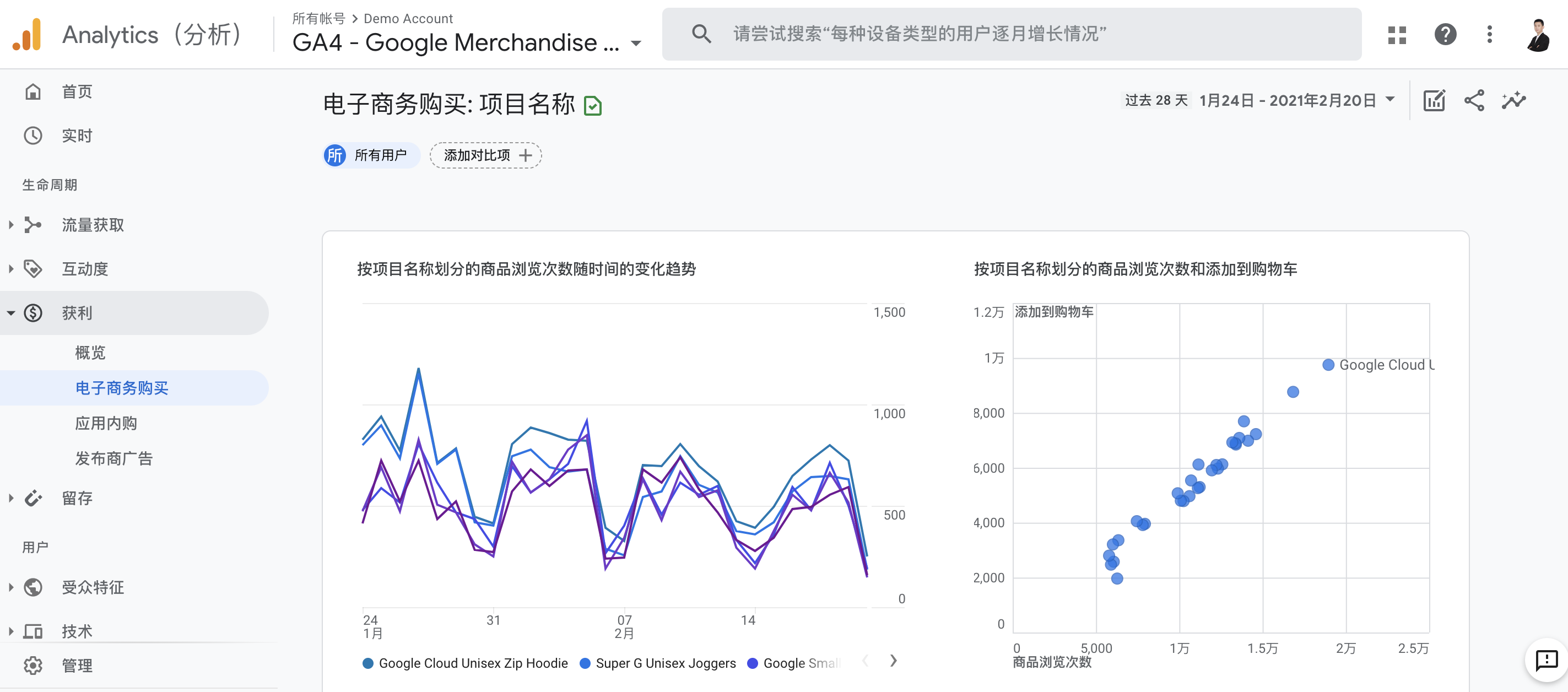Click the search input field

(1011, 34)
